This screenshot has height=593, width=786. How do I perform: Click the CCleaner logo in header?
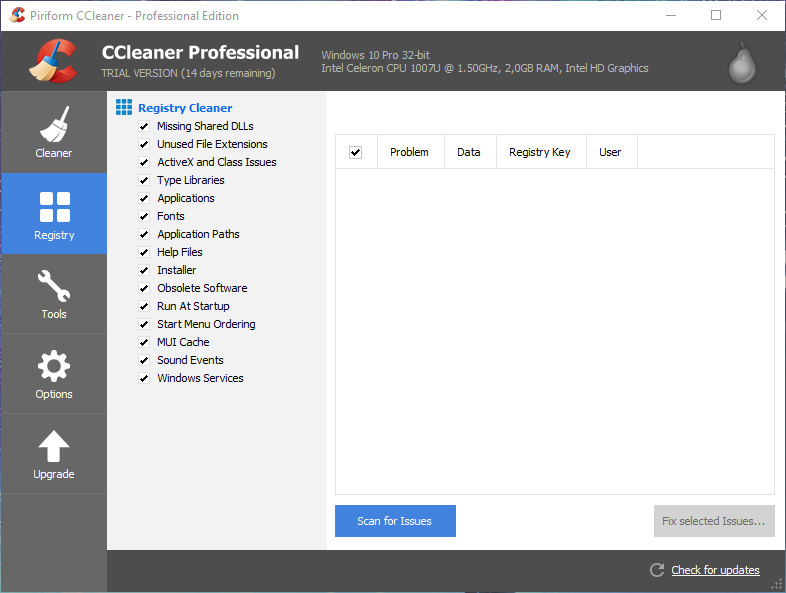[x=54, y=61]
